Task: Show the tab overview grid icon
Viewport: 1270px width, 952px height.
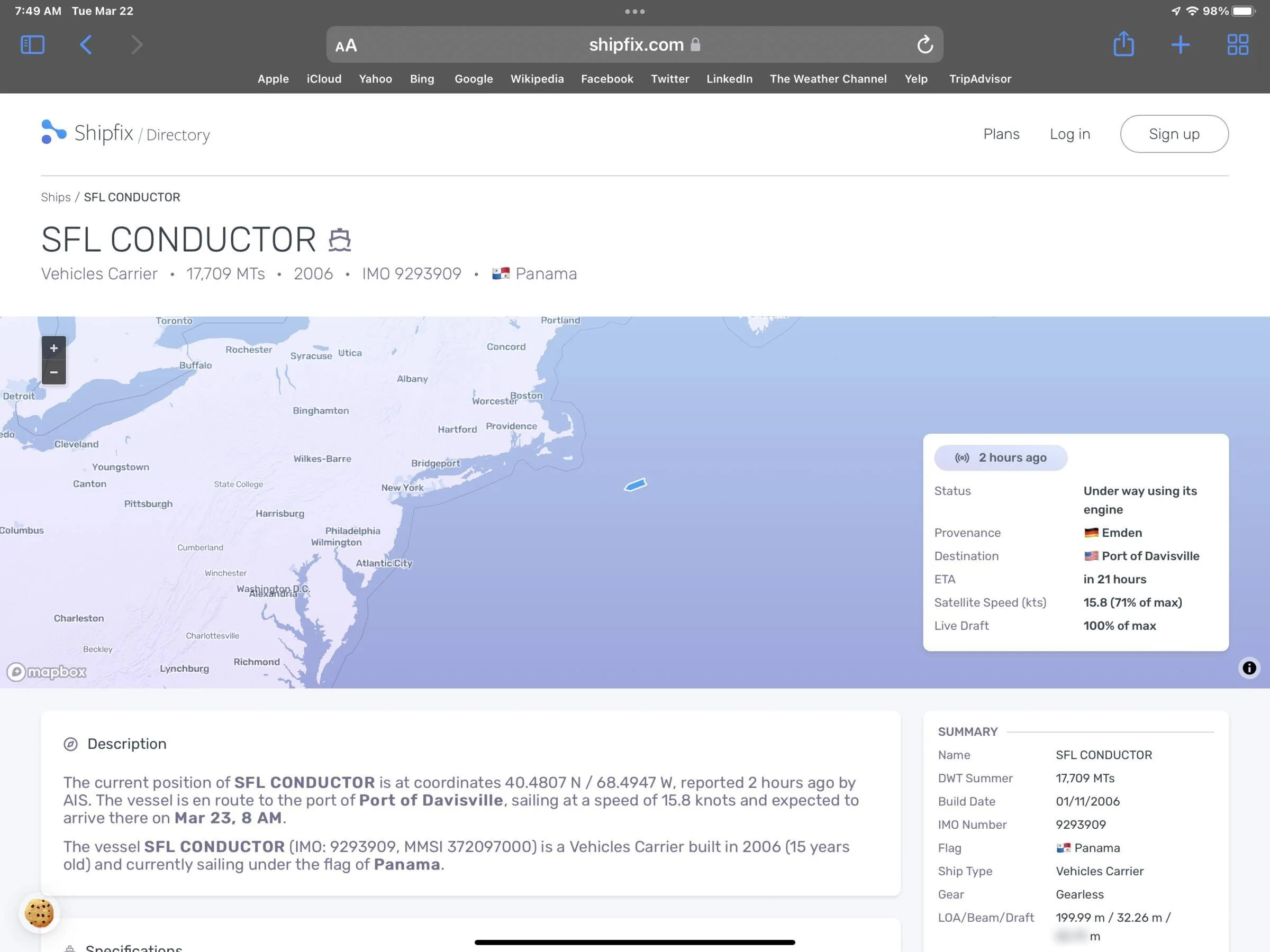Action: pyautogui.click(x=1238, y=45)
